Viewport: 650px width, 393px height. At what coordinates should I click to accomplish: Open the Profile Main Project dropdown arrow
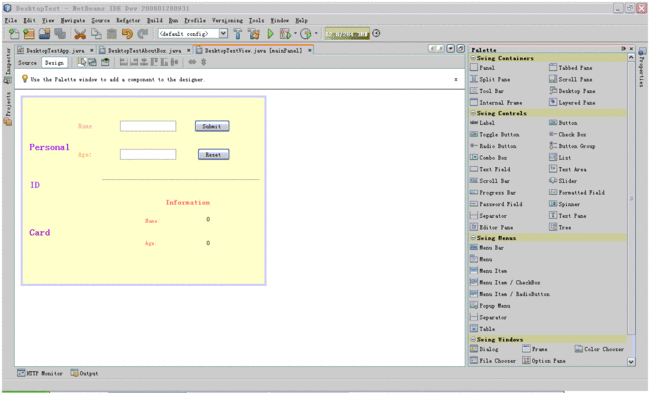pyautogui.click(x=316, y=33)
